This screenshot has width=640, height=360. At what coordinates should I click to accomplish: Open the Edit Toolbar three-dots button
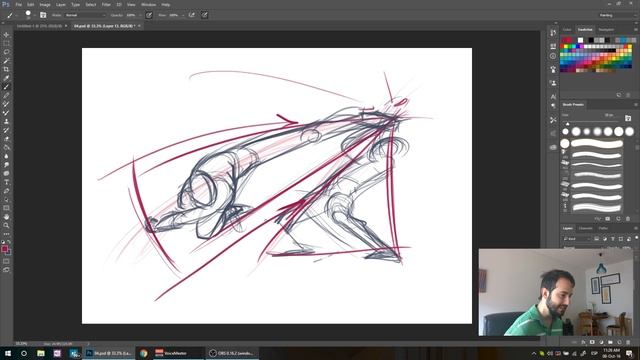click(6, 234)
